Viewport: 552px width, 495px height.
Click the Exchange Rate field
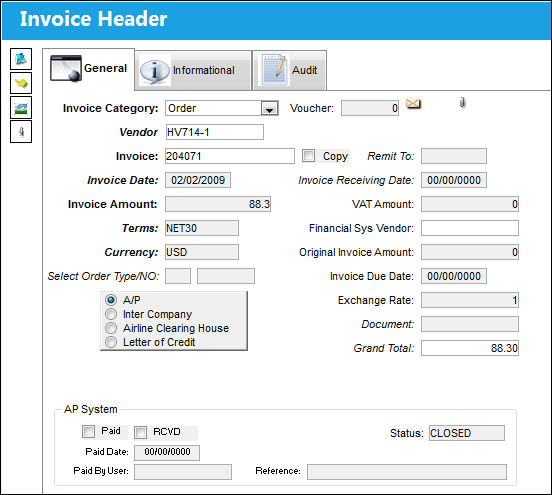click(470, 300)
